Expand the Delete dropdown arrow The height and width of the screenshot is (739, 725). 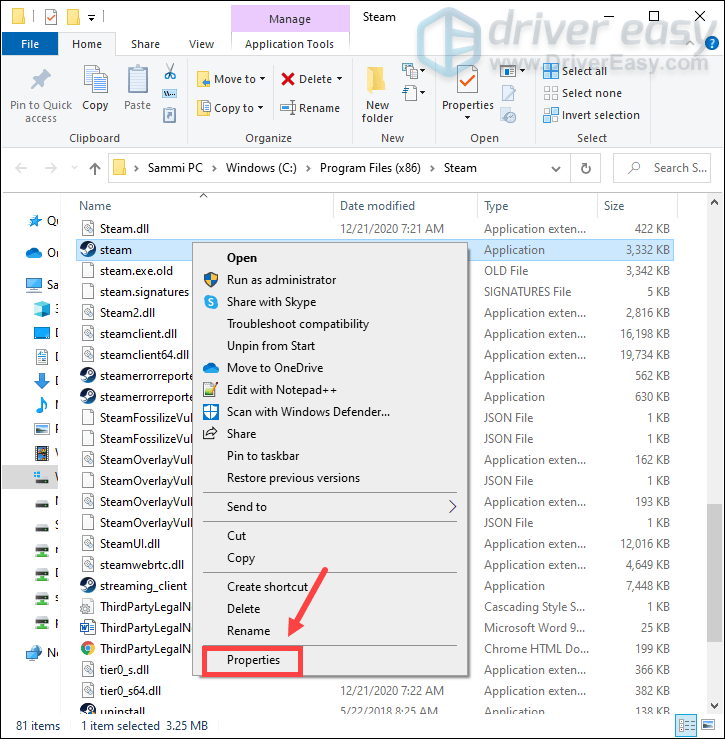click(x=339, y=79)
